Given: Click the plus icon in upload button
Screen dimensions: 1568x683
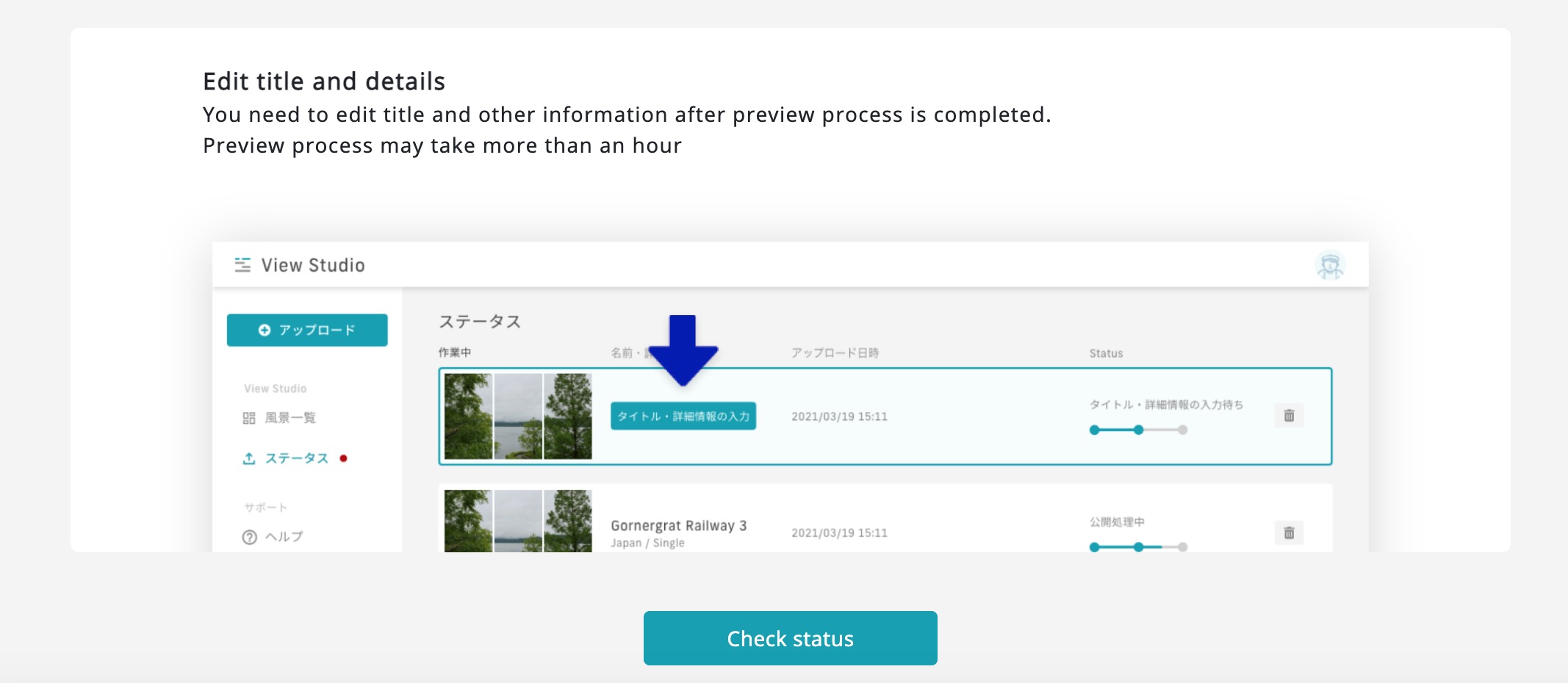Looking at the screenshot, I should tap(265, 330).
